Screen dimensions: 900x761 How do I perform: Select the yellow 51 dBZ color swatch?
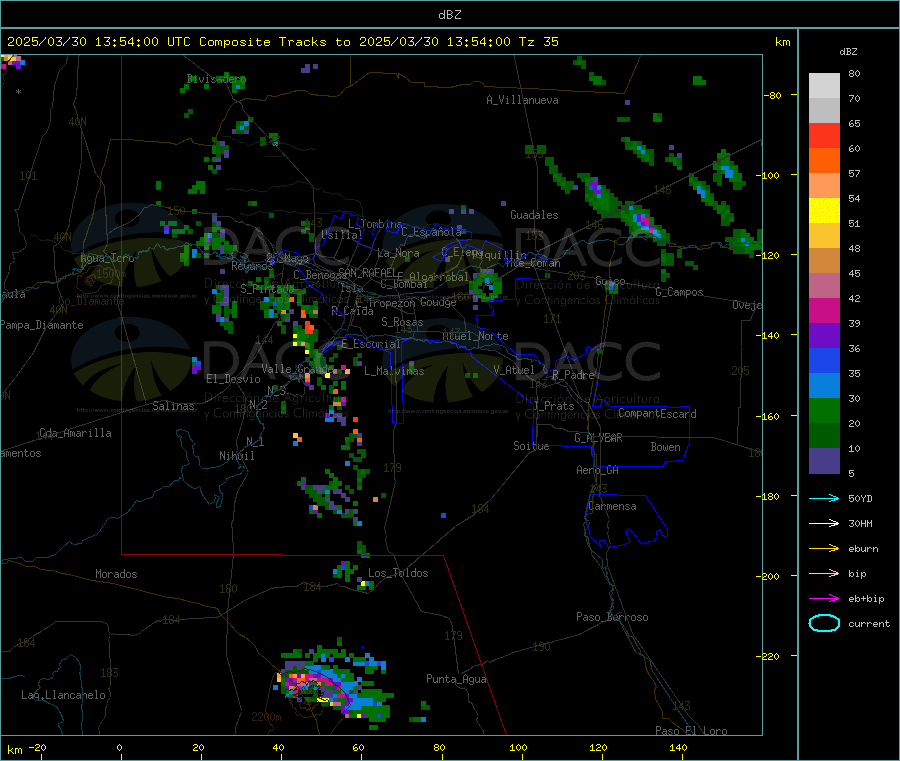tap(824, 211)
